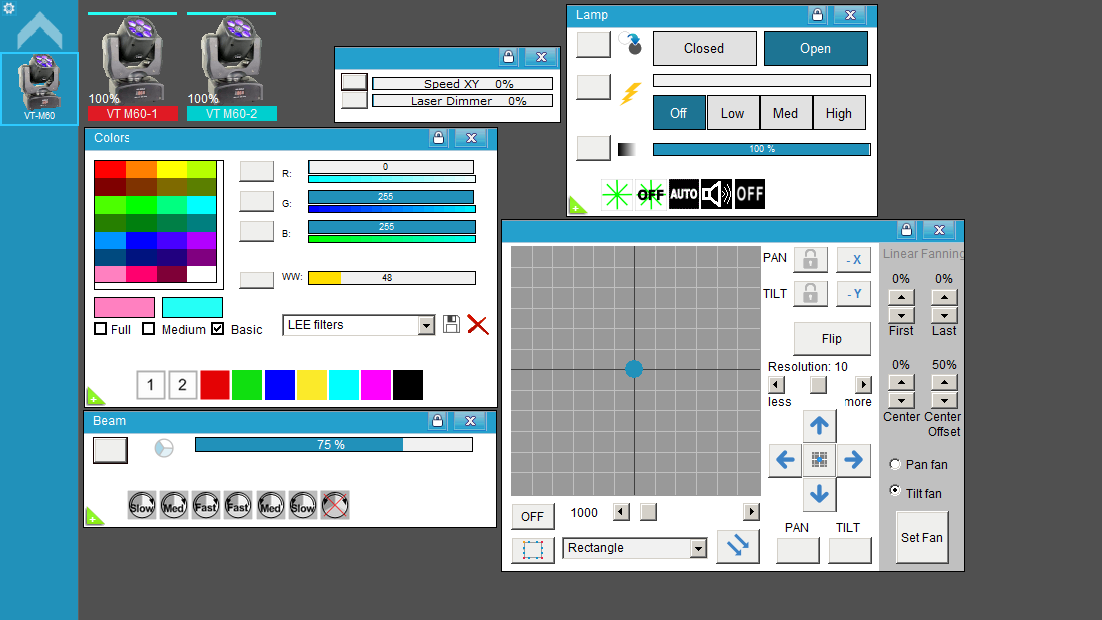1102x620 pixels.
Task: Click the green laser star icon
Action: click(x=616, y=194)
